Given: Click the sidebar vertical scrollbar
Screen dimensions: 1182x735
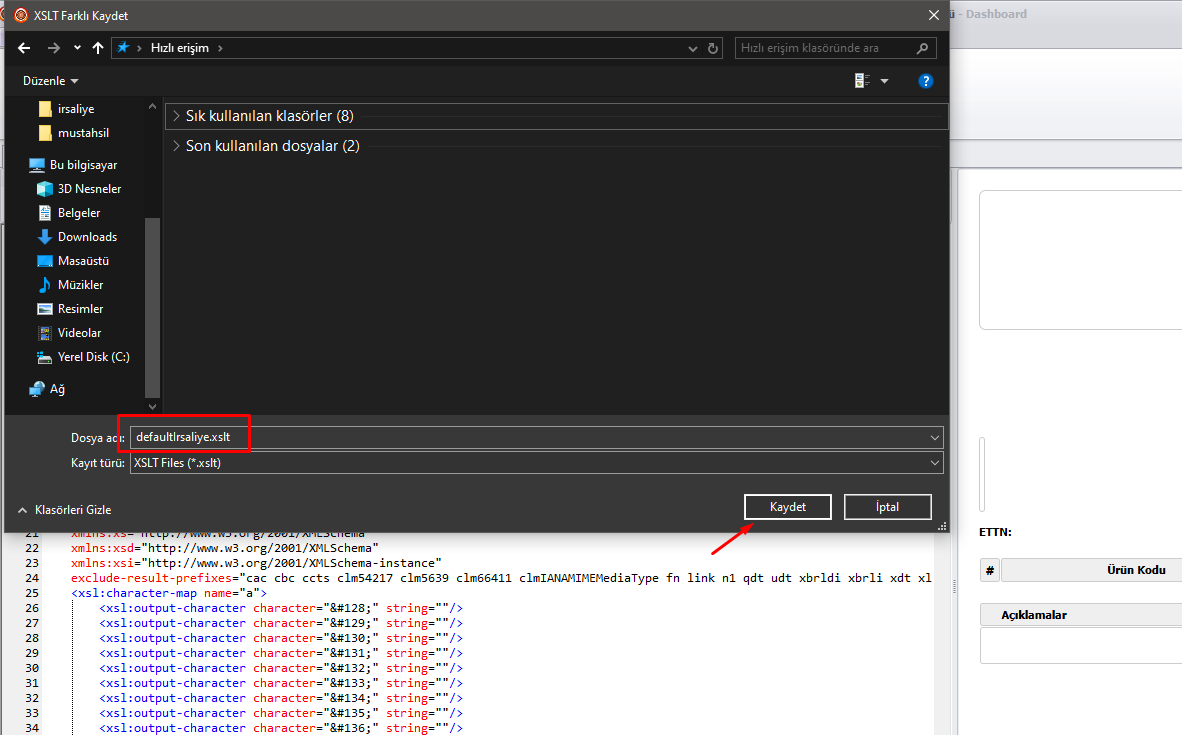Looking at the screenshot, I should (152, 300).
